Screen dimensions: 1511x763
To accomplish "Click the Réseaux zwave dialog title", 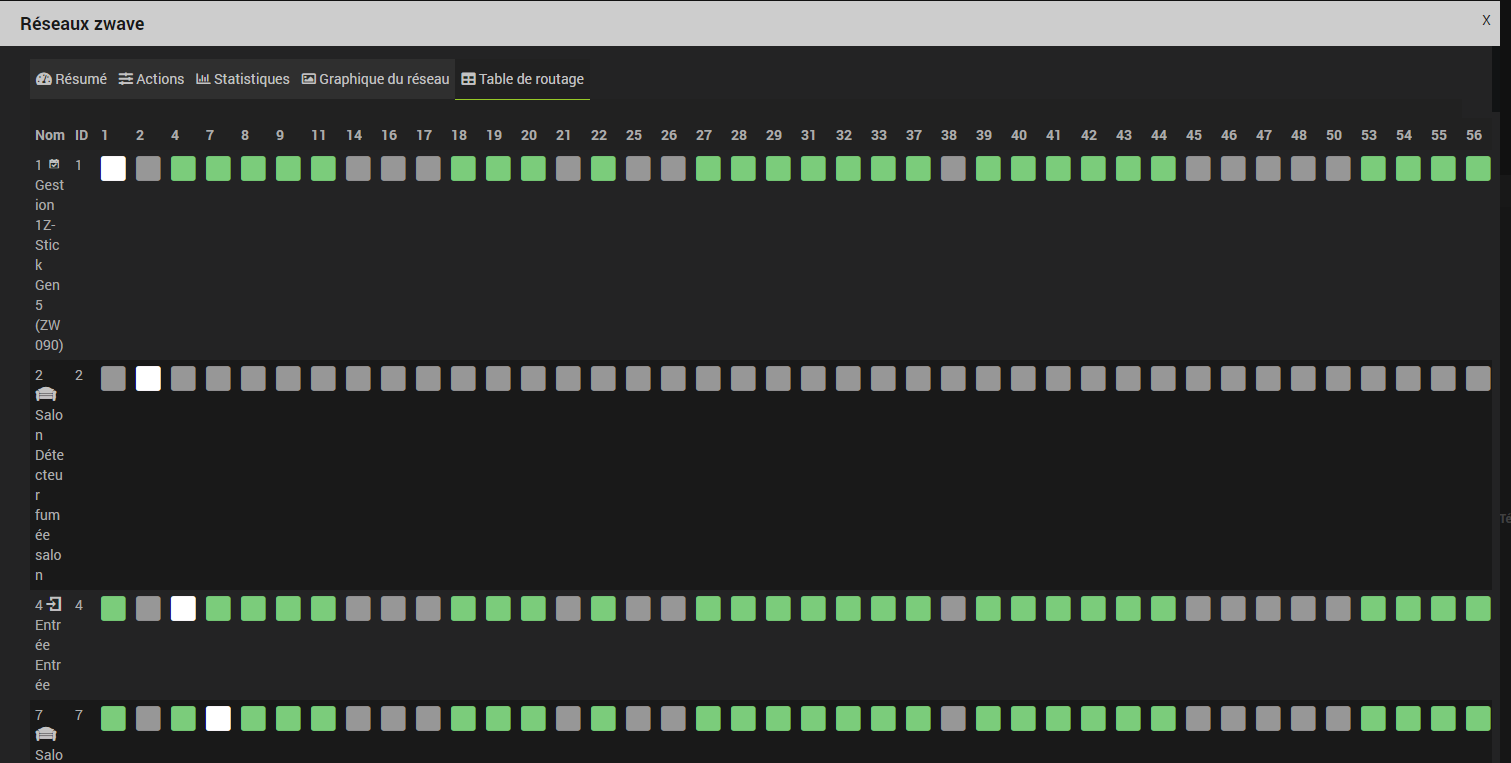I will [82, 23].
